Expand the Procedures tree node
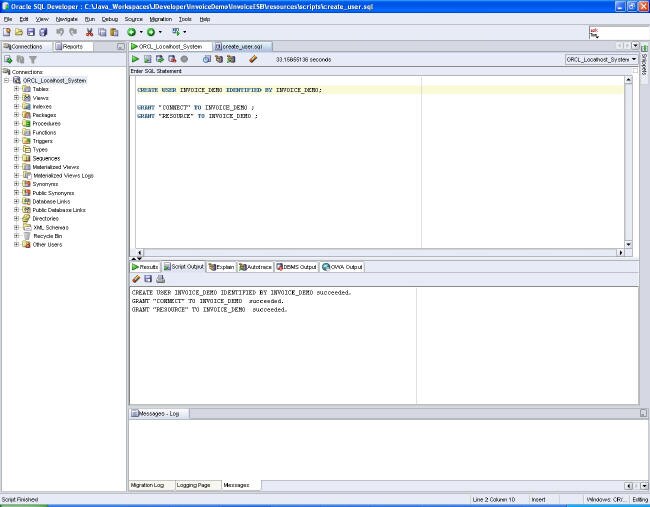The image size is (650, 507). [16, 124]
